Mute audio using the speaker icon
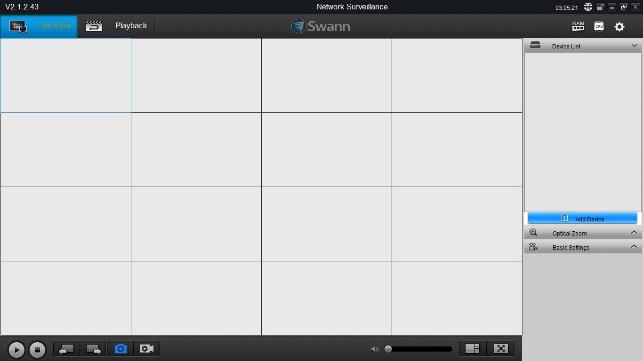 point(374,349)
